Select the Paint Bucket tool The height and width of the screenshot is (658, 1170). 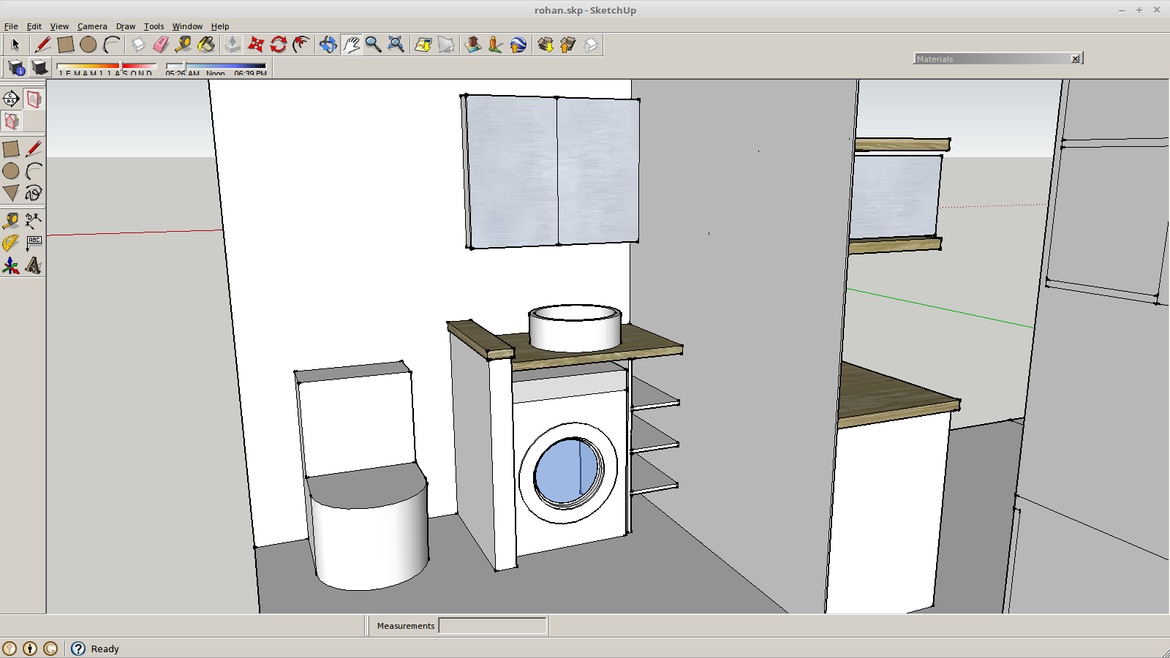pyautogui.click(x=205, y=44)
